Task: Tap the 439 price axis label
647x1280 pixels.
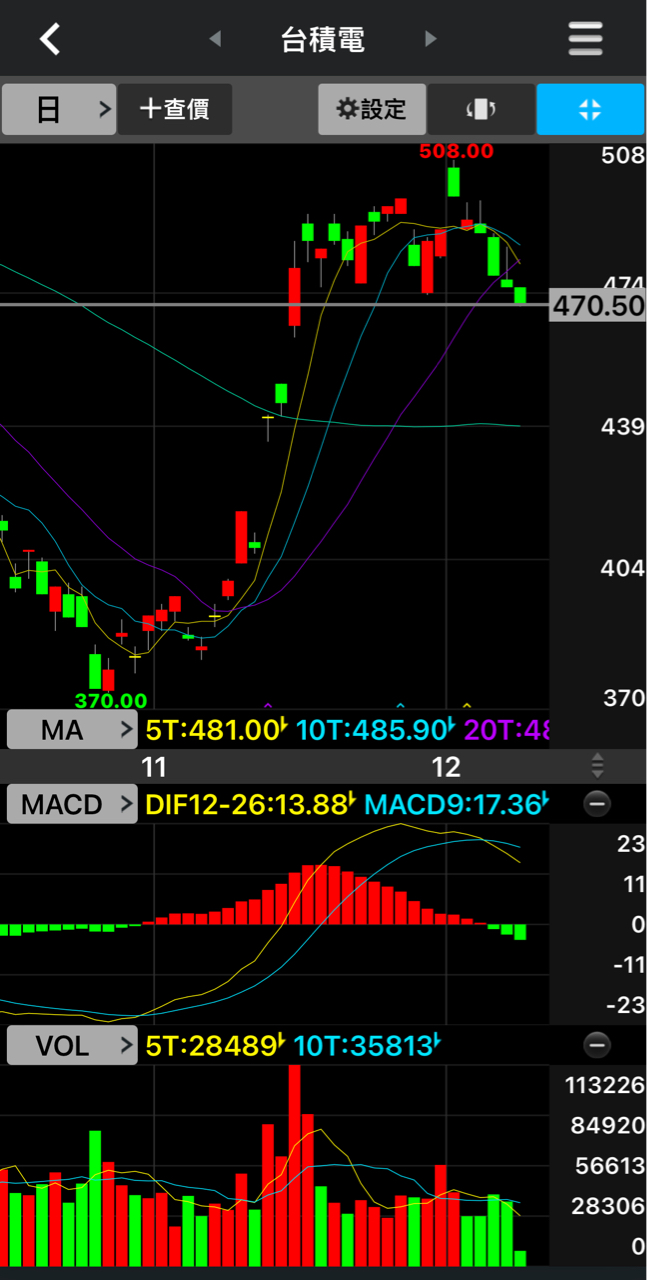Action: [623, 427]
